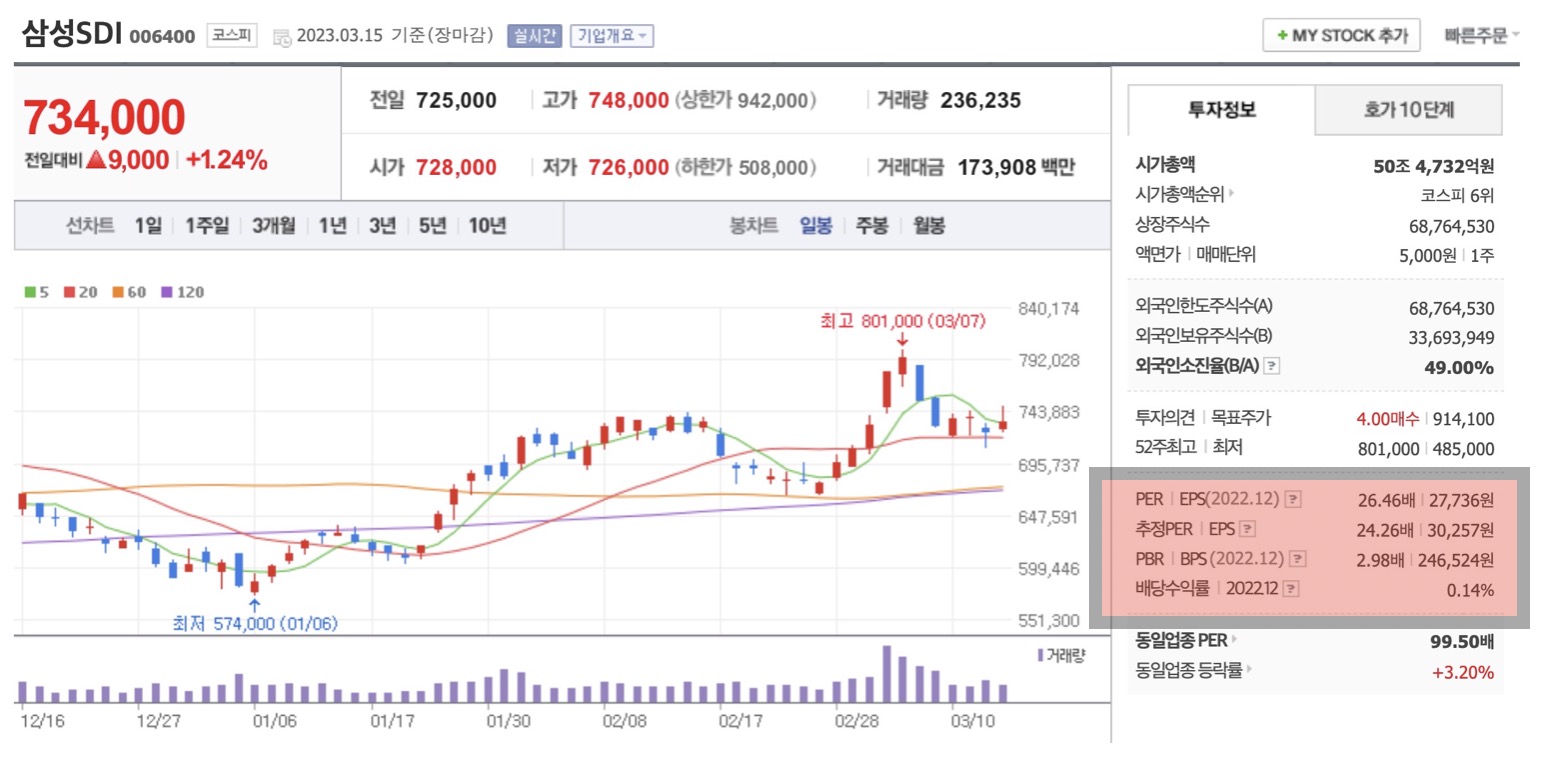Switch candle chart to 일봉
Screen dimensions: 1544x758
(x=816, y=226)
